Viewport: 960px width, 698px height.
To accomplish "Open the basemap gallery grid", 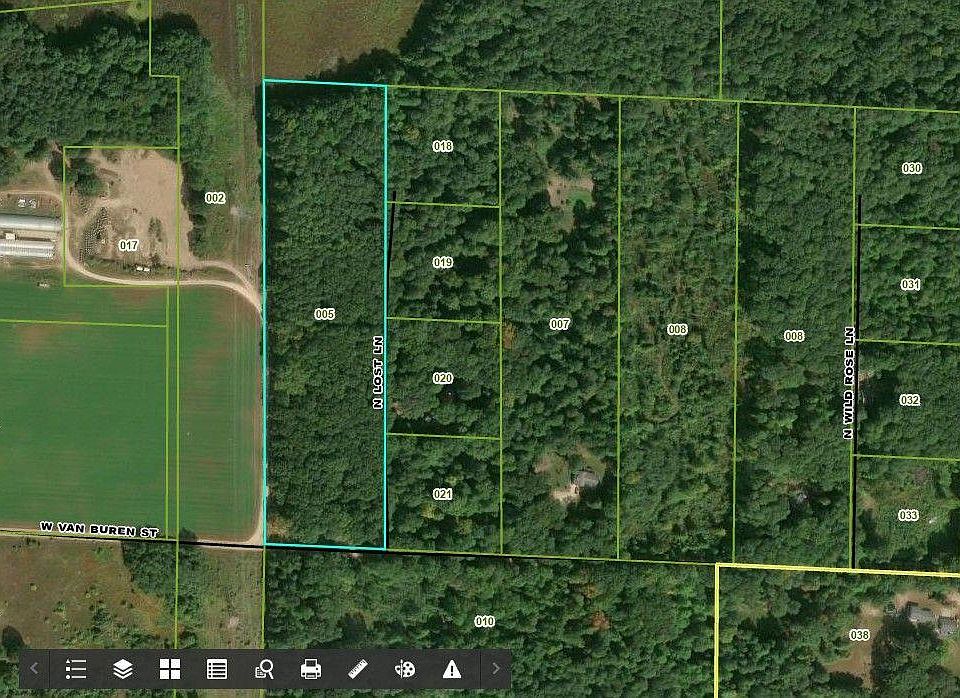I will click(170, 669).
